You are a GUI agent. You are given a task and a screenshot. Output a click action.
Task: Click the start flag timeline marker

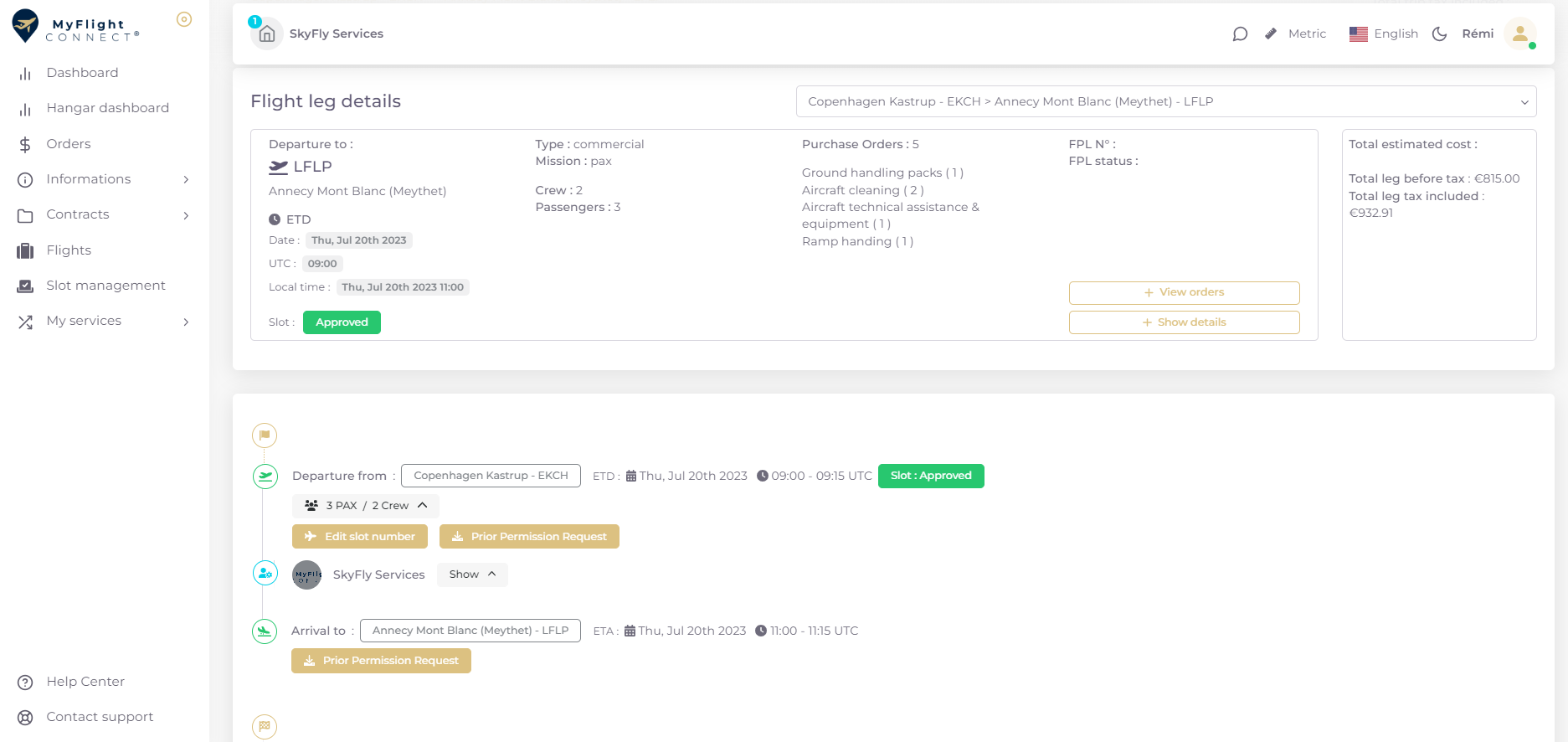[265, 435]
